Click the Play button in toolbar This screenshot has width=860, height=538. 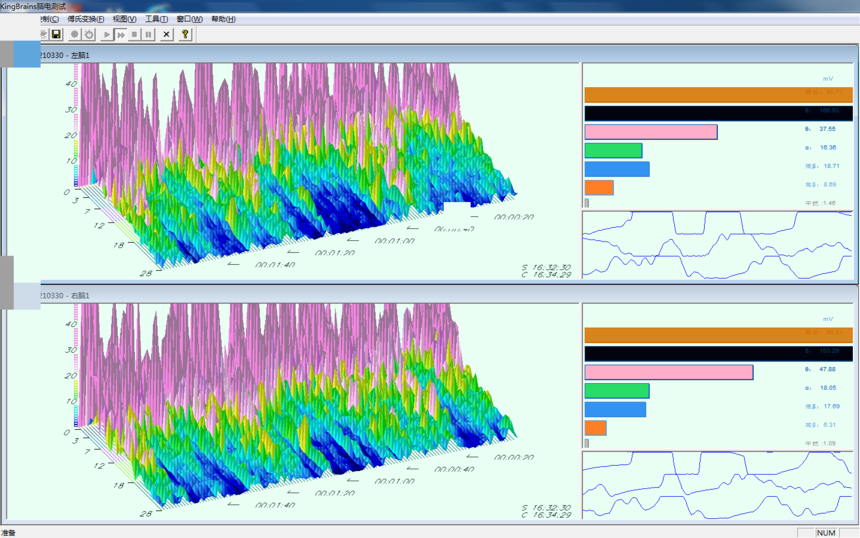tap(107, 35)
